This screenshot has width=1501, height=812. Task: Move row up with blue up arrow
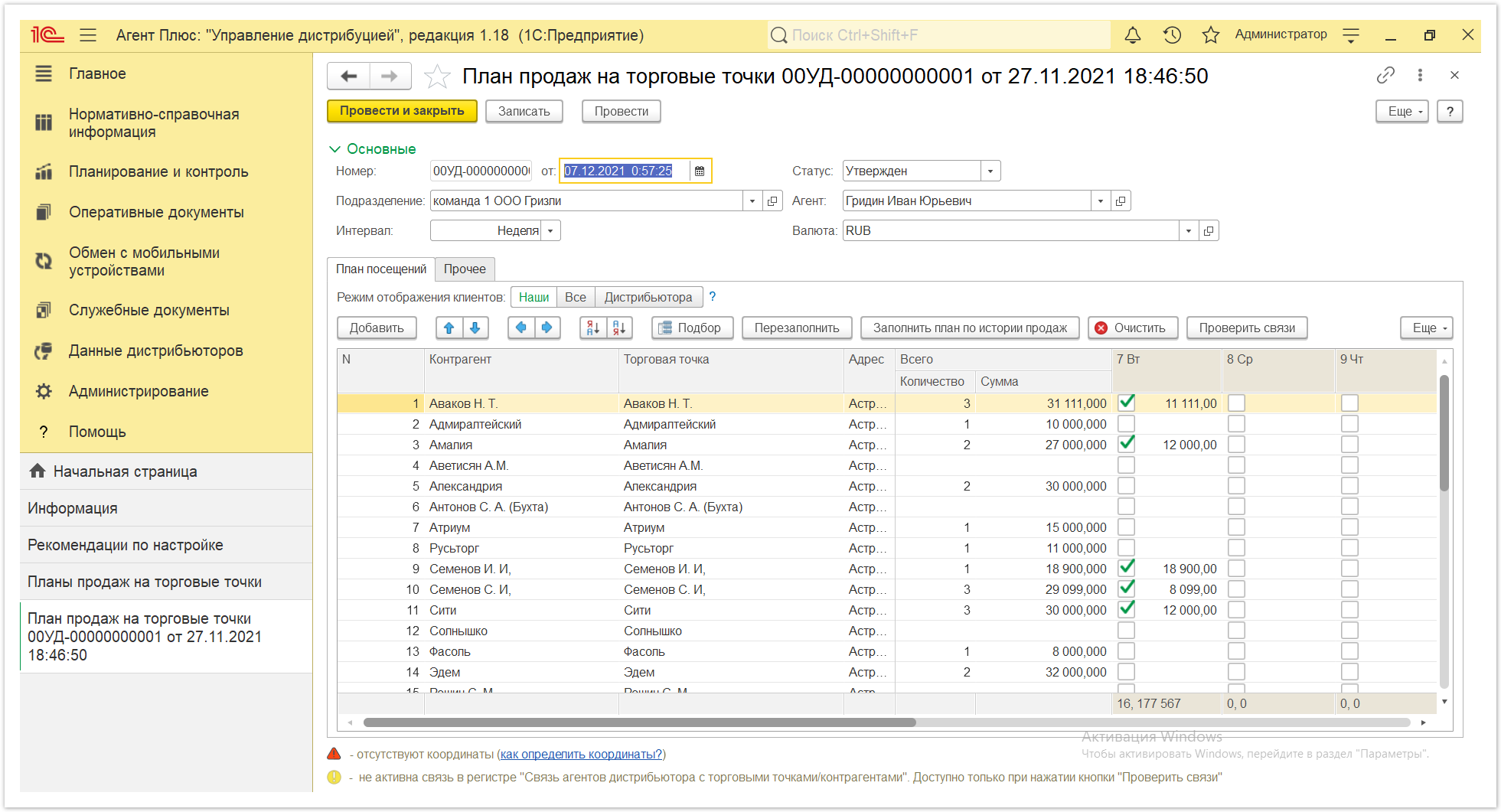pyautogui.click(x=449, y=328)
